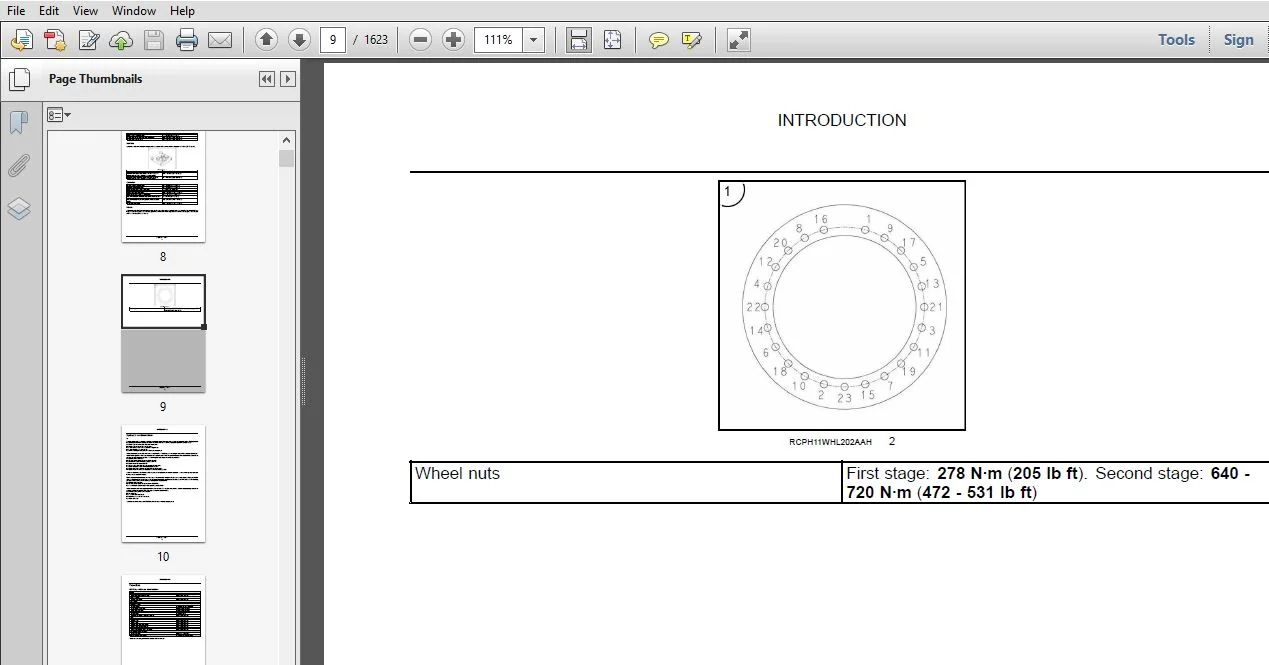Click the Save floppy disk icon
The image size is (1269, 665).
pos(154,40)
